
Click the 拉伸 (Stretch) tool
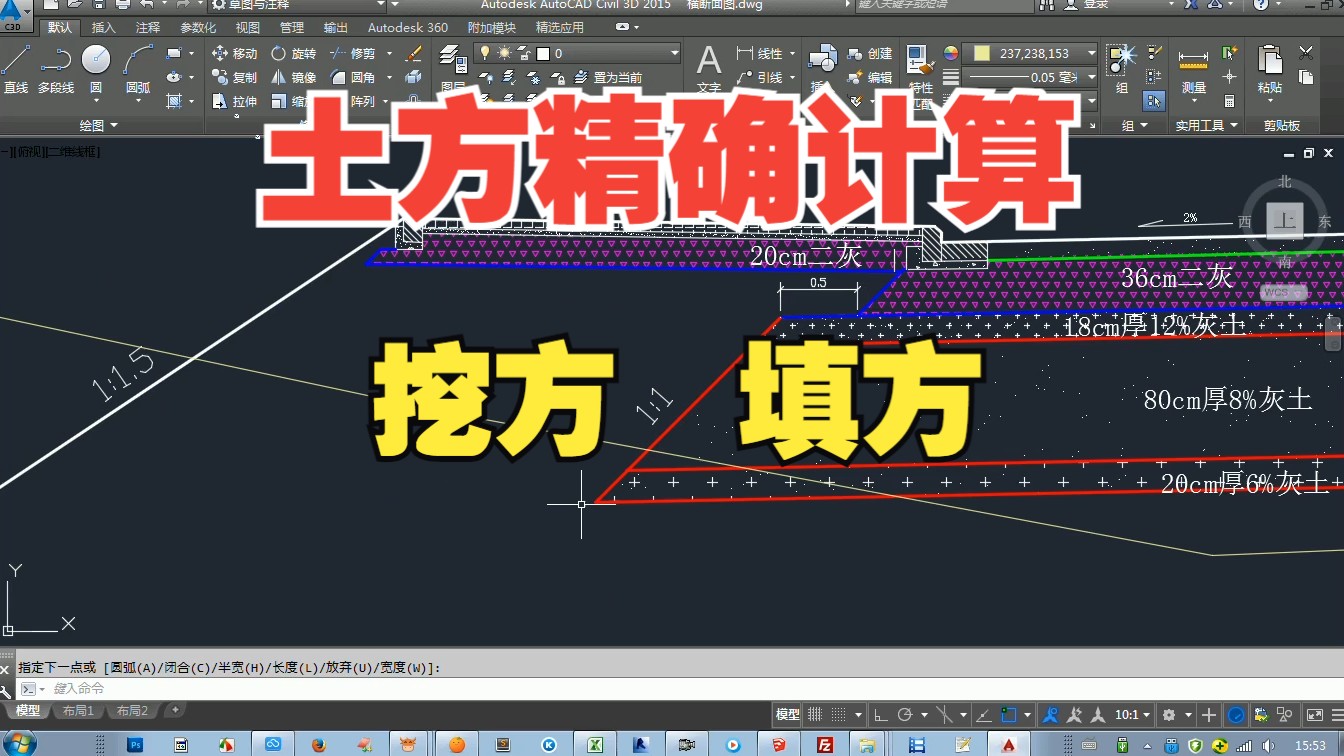pyautogui.click(x=235, y=101)
